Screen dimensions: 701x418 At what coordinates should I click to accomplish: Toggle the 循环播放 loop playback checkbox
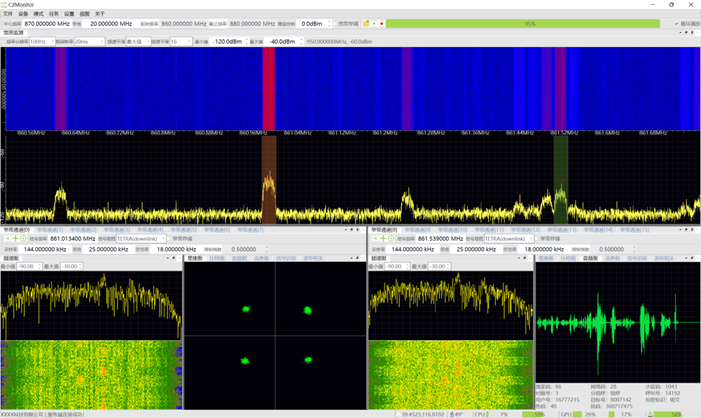click(676, 23)
